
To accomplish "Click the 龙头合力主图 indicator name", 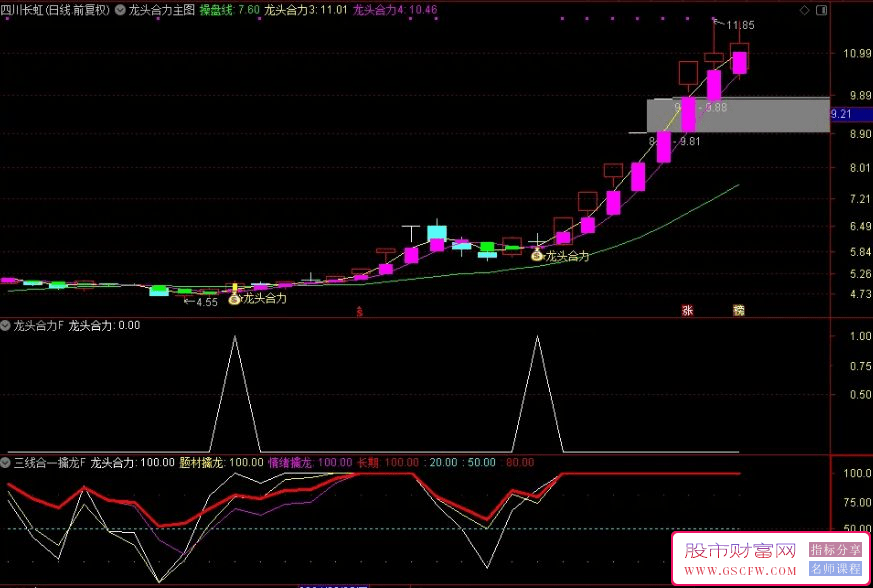I will pos(161,9).
